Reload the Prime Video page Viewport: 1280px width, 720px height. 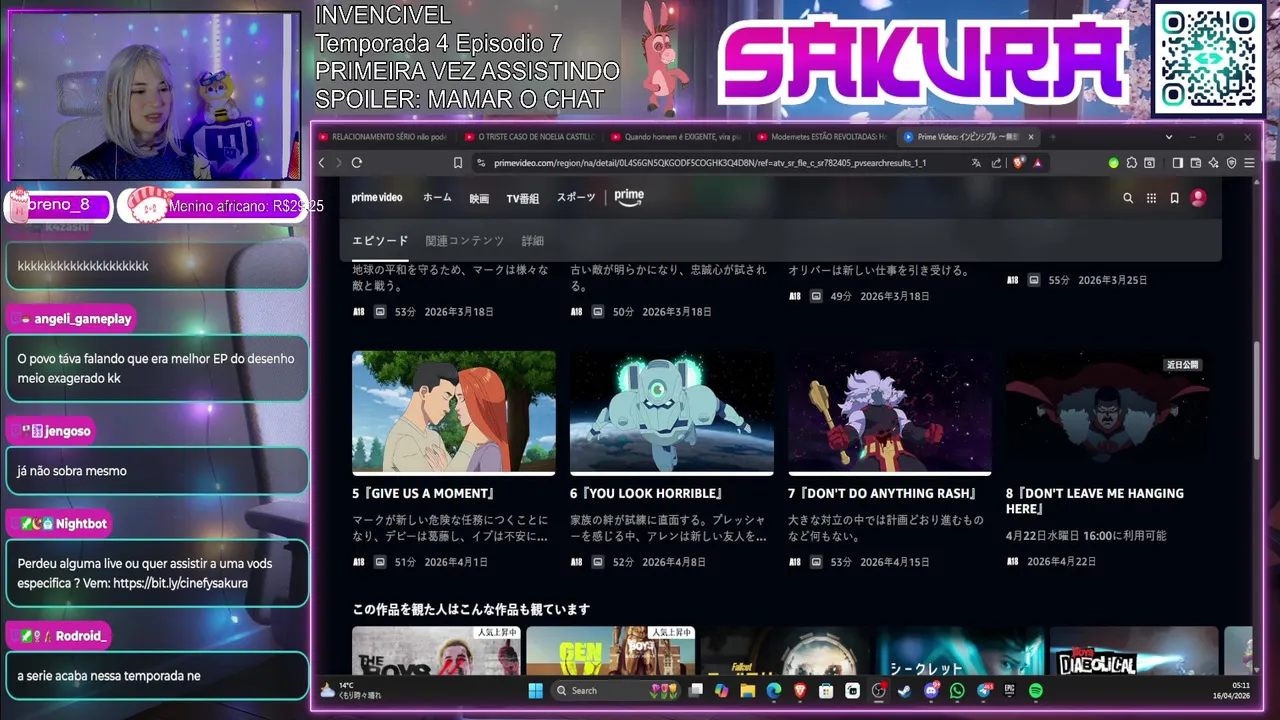click(356, 162)
